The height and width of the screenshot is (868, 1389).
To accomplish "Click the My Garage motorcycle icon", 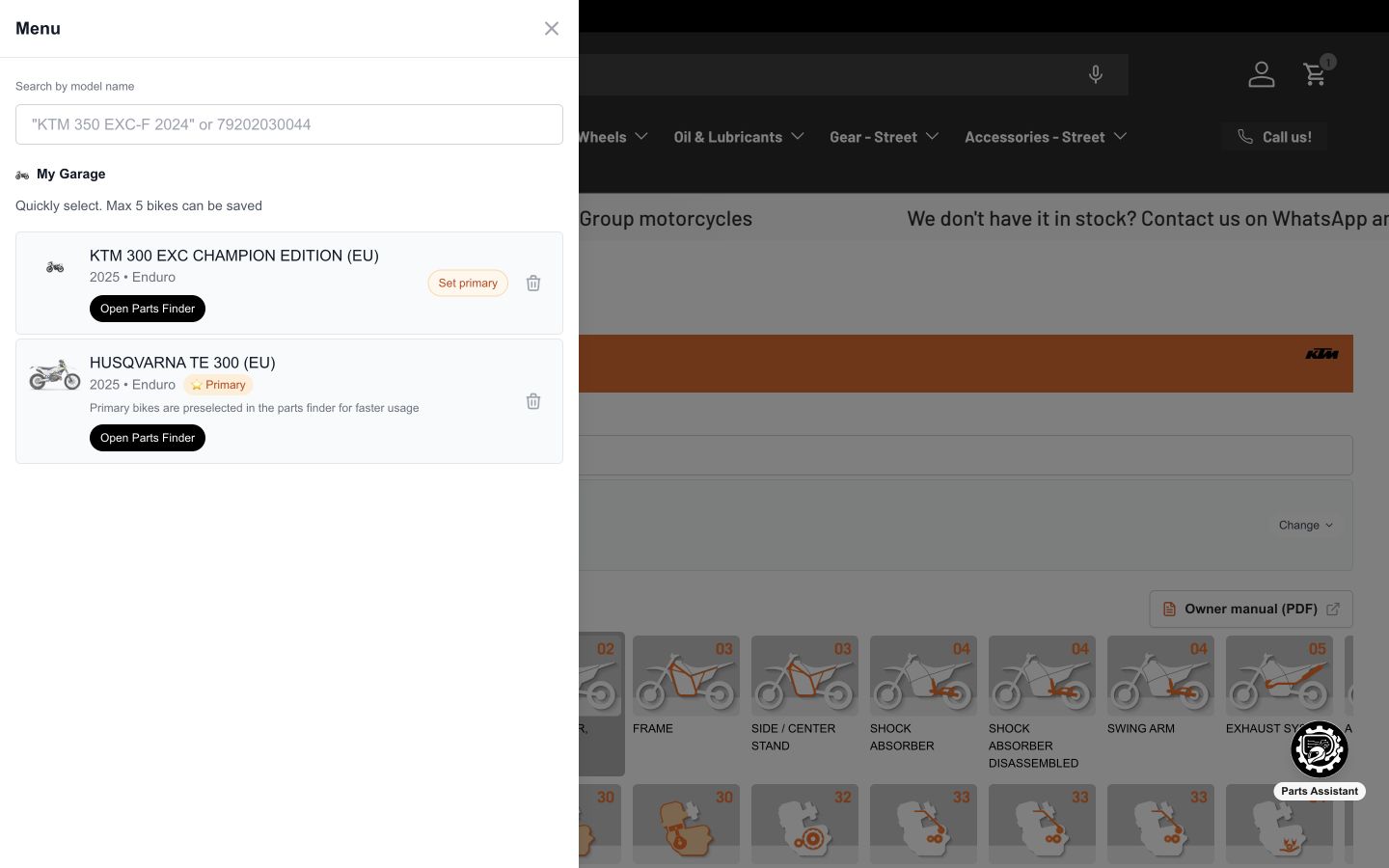I will tap(22, 175).
